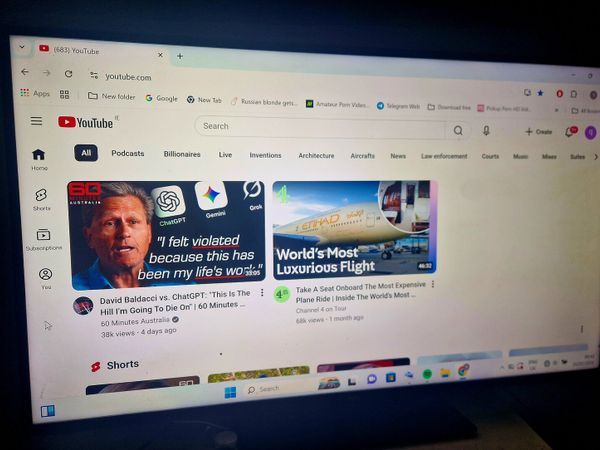
Task: Reload the page with browser refresh
Action: click(68, 73)
